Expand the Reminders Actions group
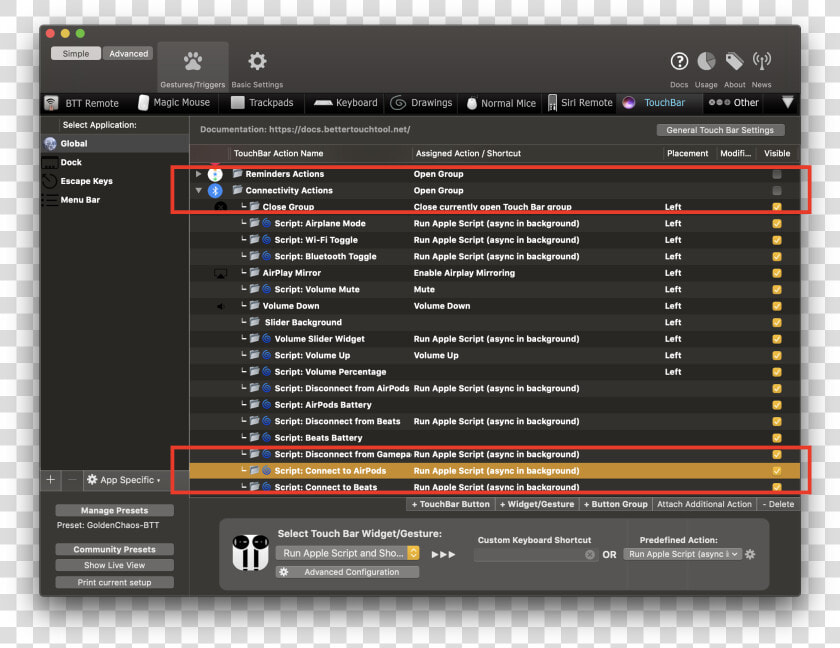The image size is (840, 648). click(199, 174)
